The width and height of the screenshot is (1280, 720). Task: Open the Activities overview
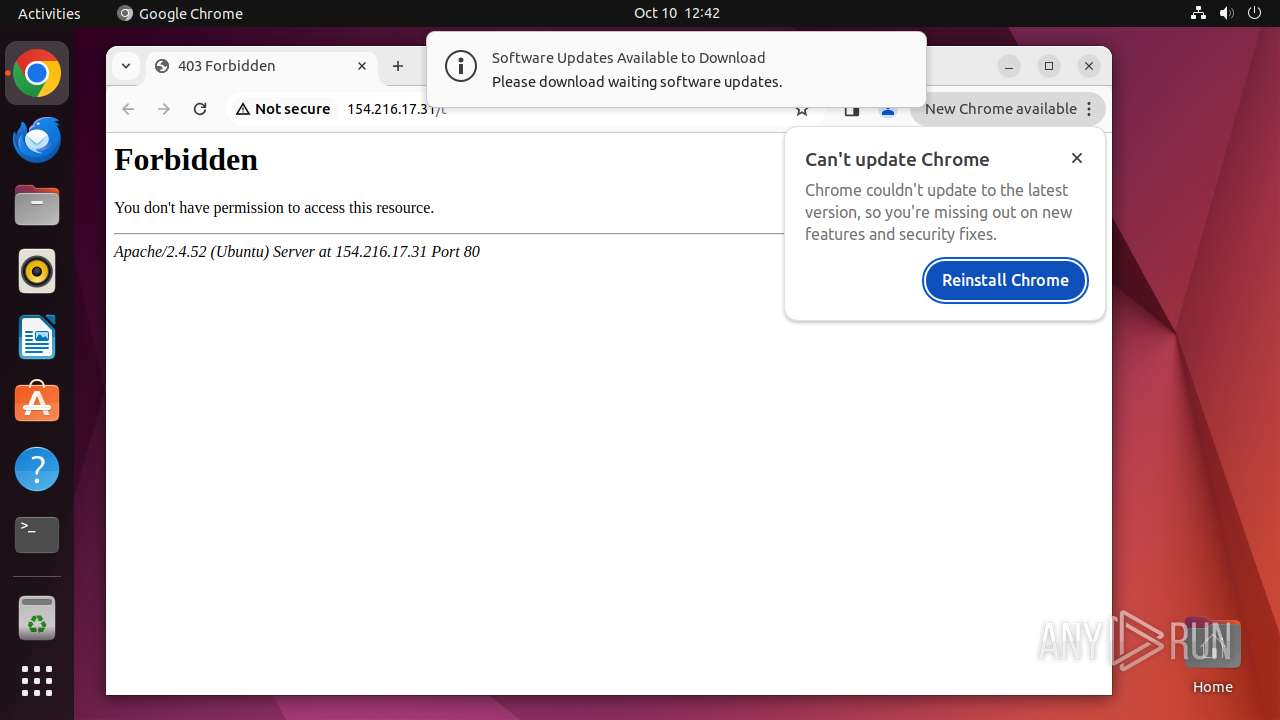point(49,13)
